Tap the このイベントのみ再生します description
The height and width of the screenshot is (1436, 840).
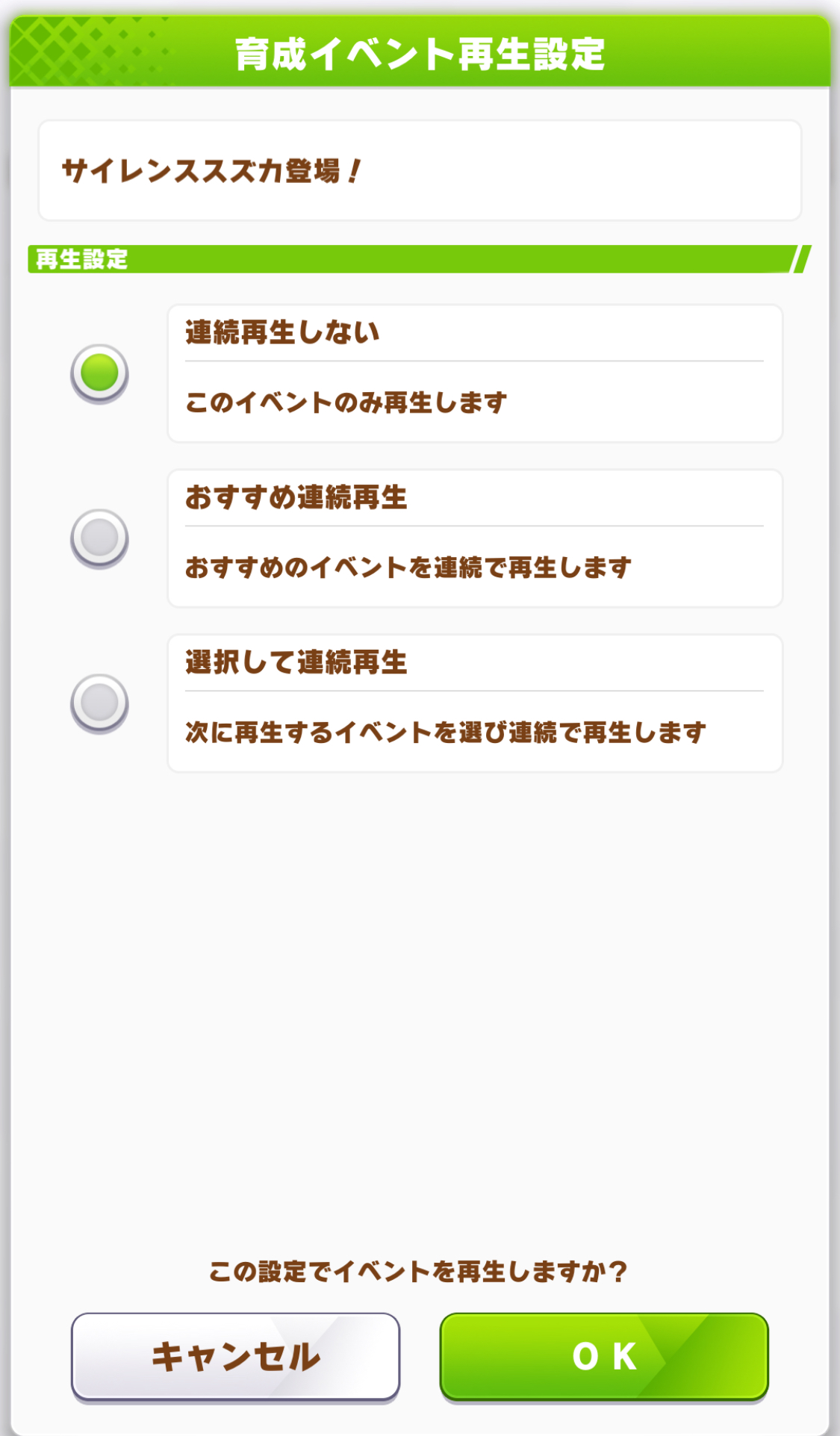click(346, 402)
